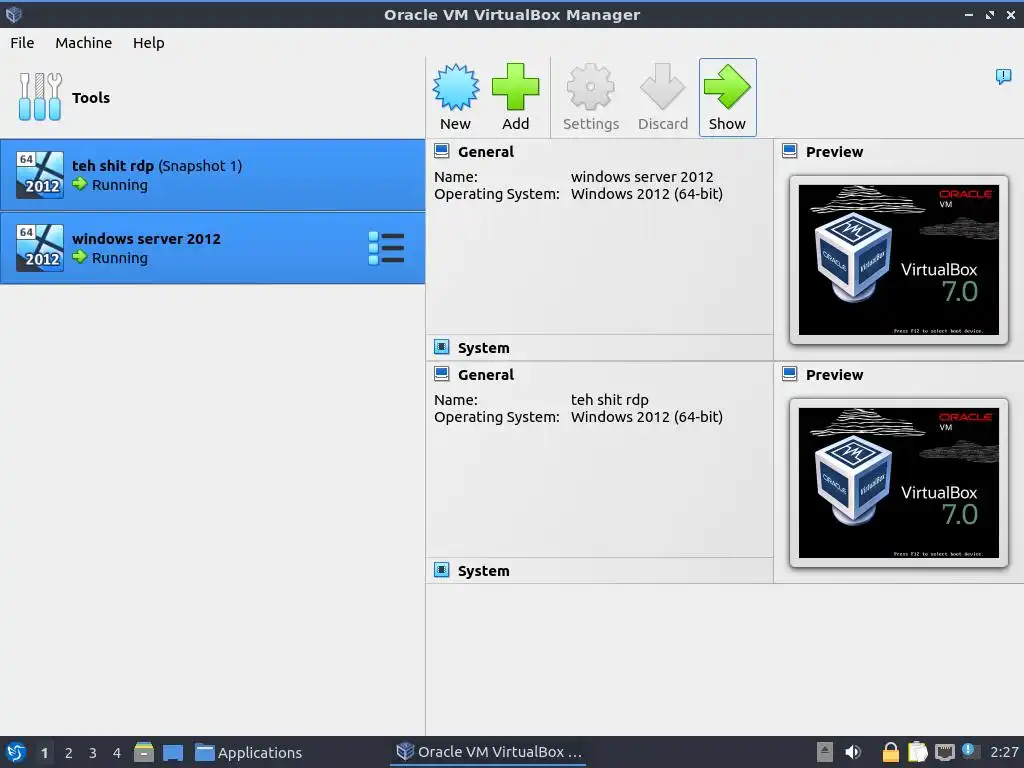
Task: Click the eject removable media tray icon
Action: coord(825,752)
